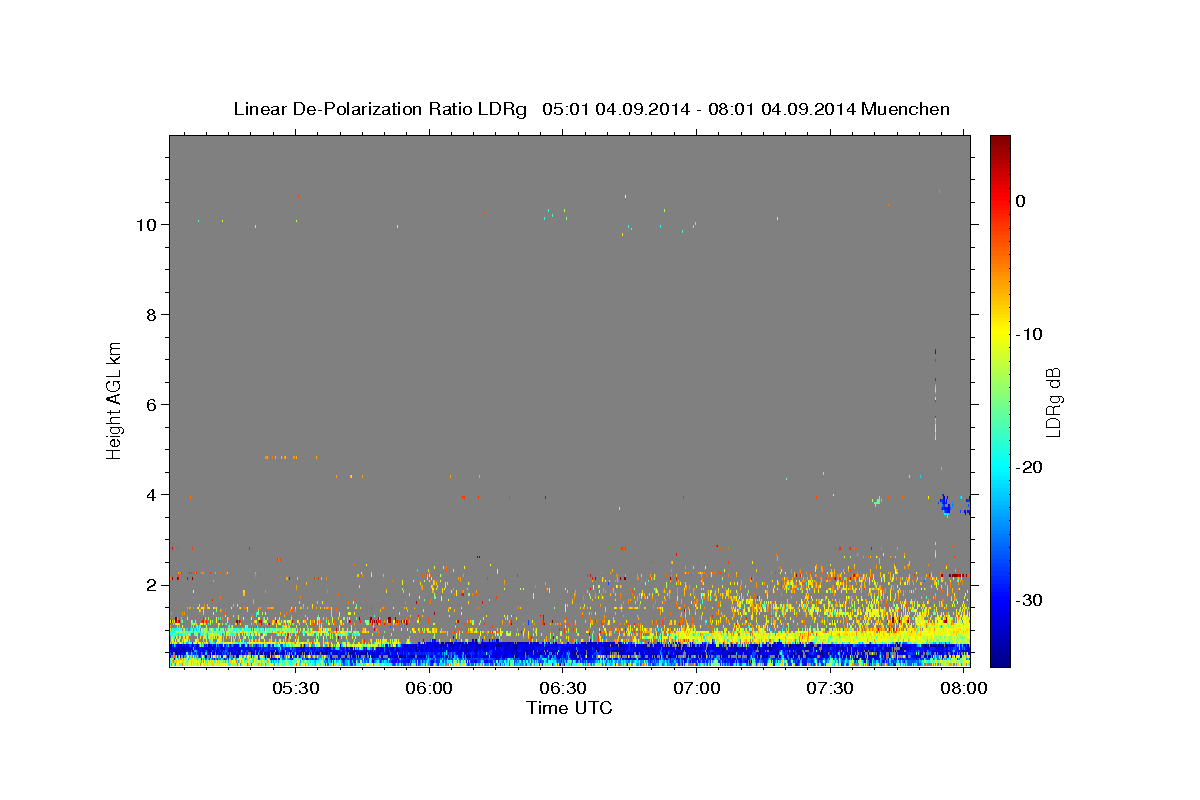
Task: Click the colorbar value -10
Action: [1028, 334]
